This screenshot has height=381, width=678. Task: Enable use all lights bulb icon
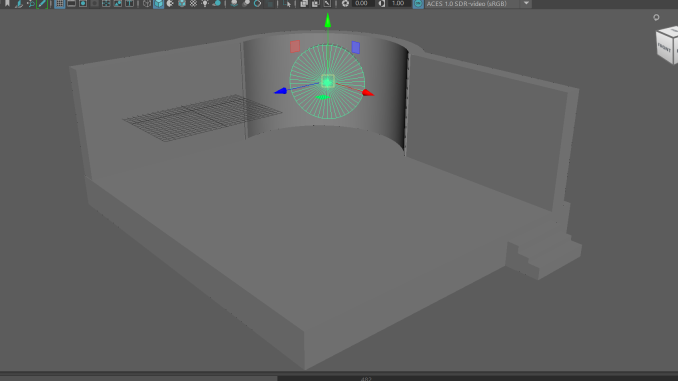point(205,3)
